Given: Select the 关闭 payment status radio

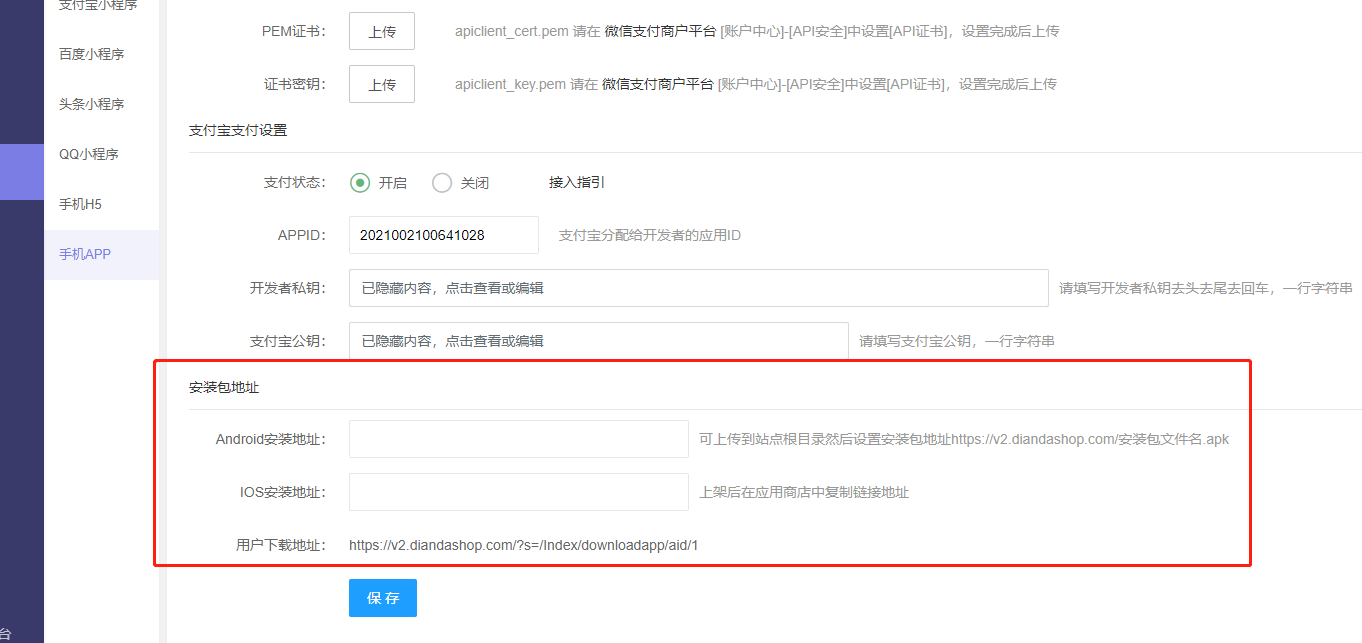Looking at the screenshot, I should click(x=442, y=183).
